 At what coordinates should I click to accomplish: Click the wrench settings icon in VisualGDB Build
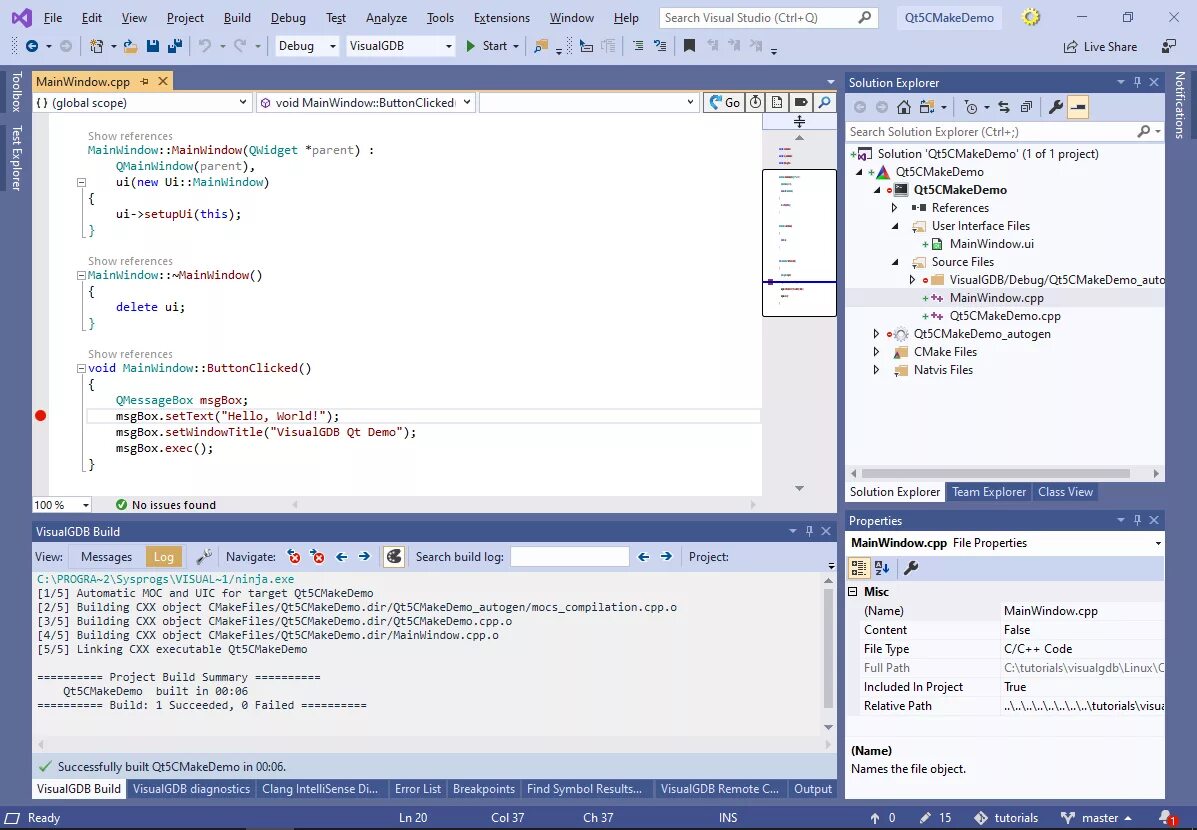(x=204, y=557)
